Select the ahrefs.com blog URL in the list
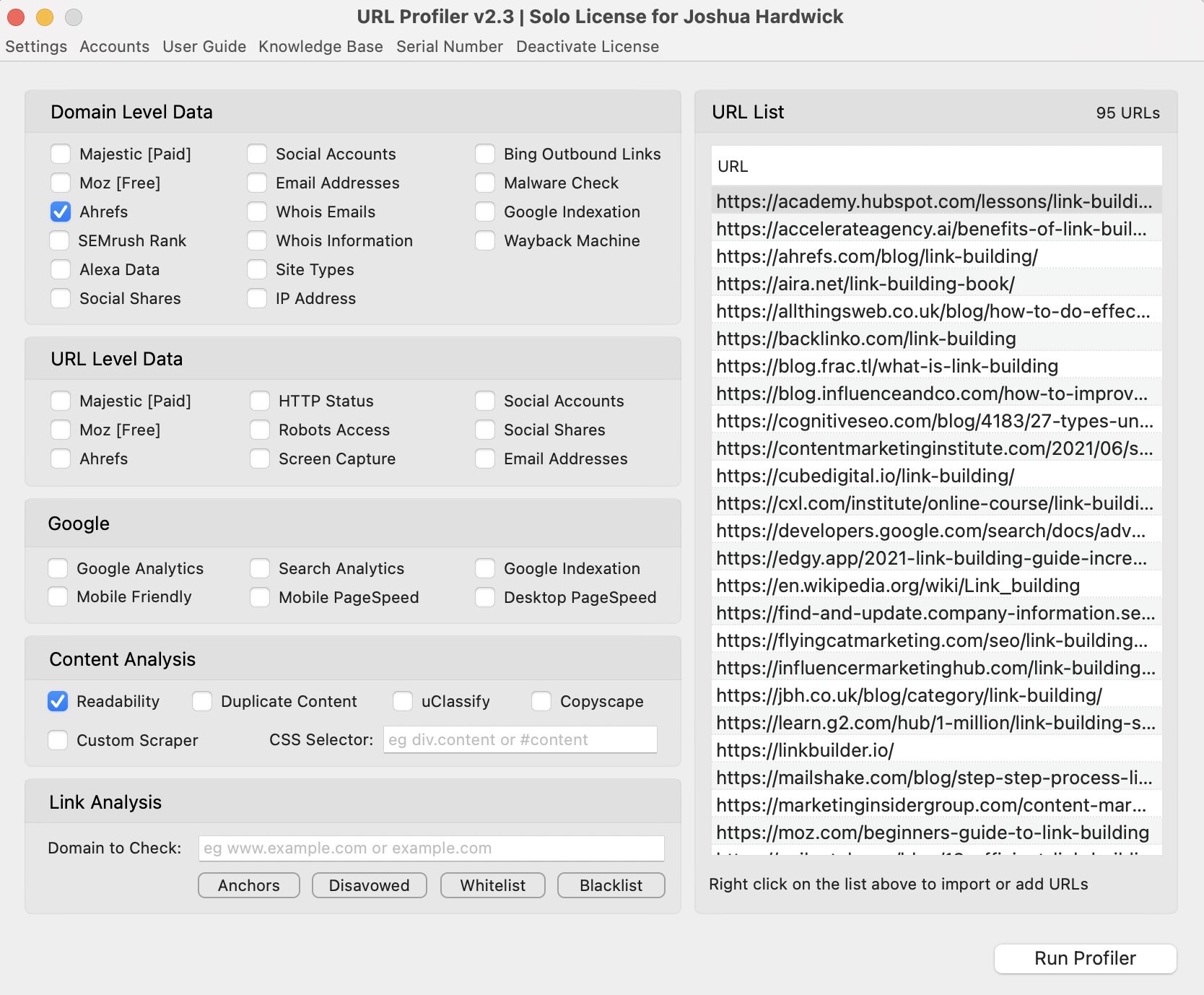 (x=876, y=256)
